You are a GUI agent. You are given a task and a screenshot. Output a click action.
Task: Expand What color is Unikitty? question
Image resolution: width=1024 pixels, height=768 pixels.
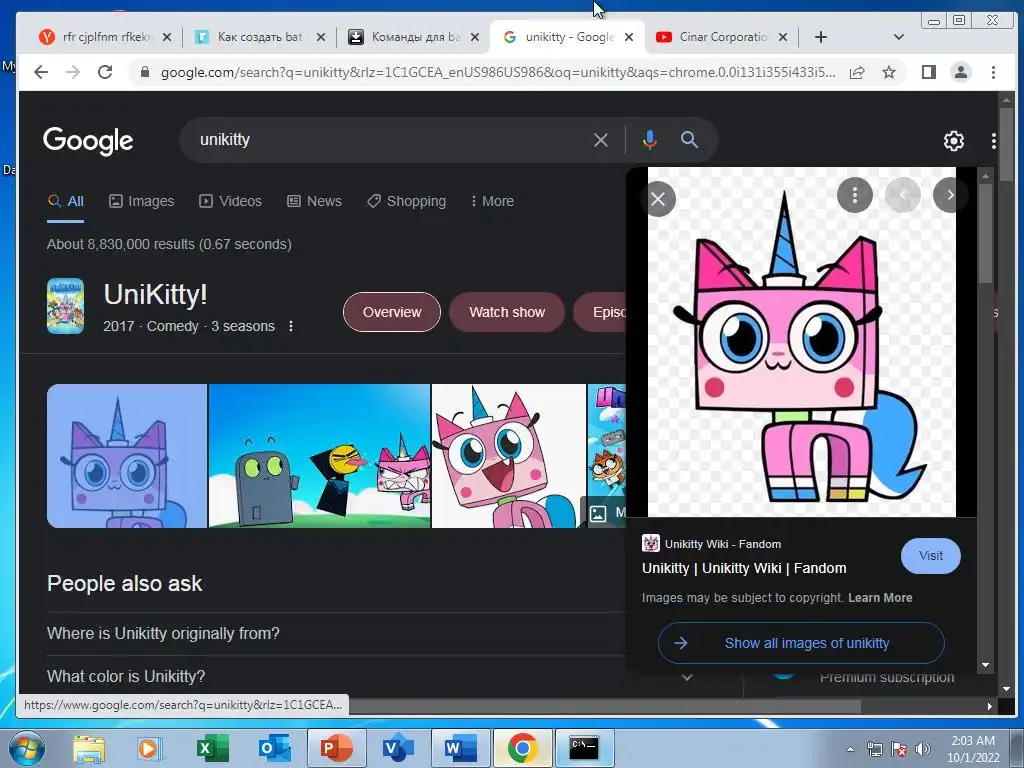pos(370,677)
